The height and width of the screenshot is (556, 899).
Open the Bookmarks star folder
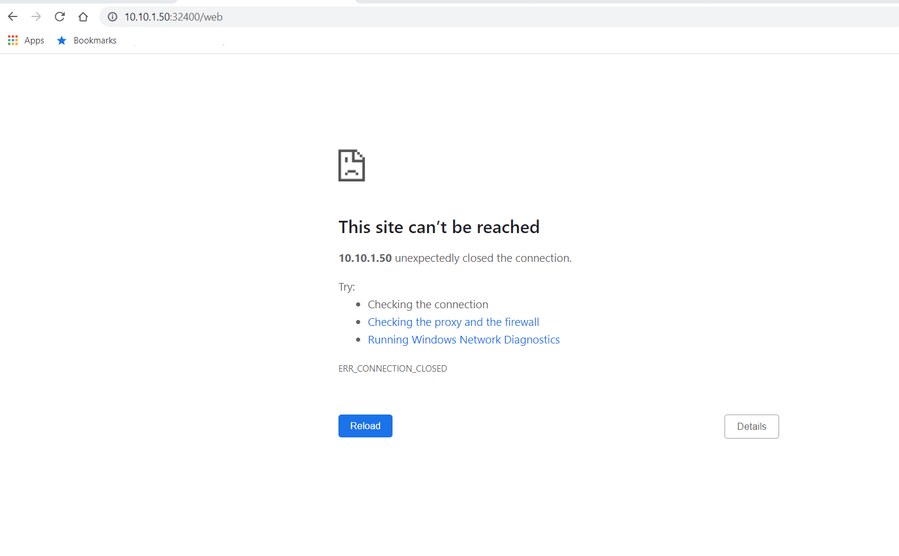pyautogui.click(x=87, y=40)
